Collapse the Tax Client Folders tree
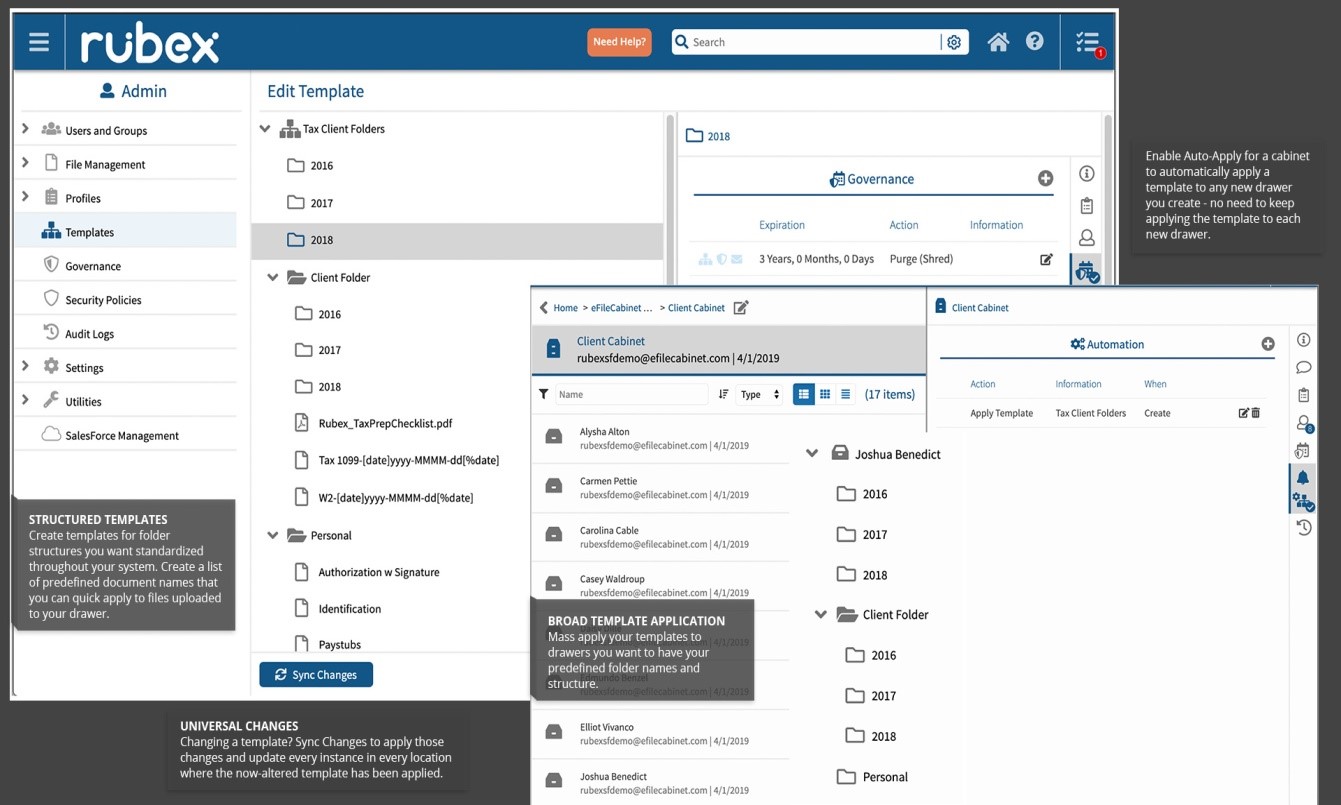Viewport: 1341px width, 805px height. point(264,128)
